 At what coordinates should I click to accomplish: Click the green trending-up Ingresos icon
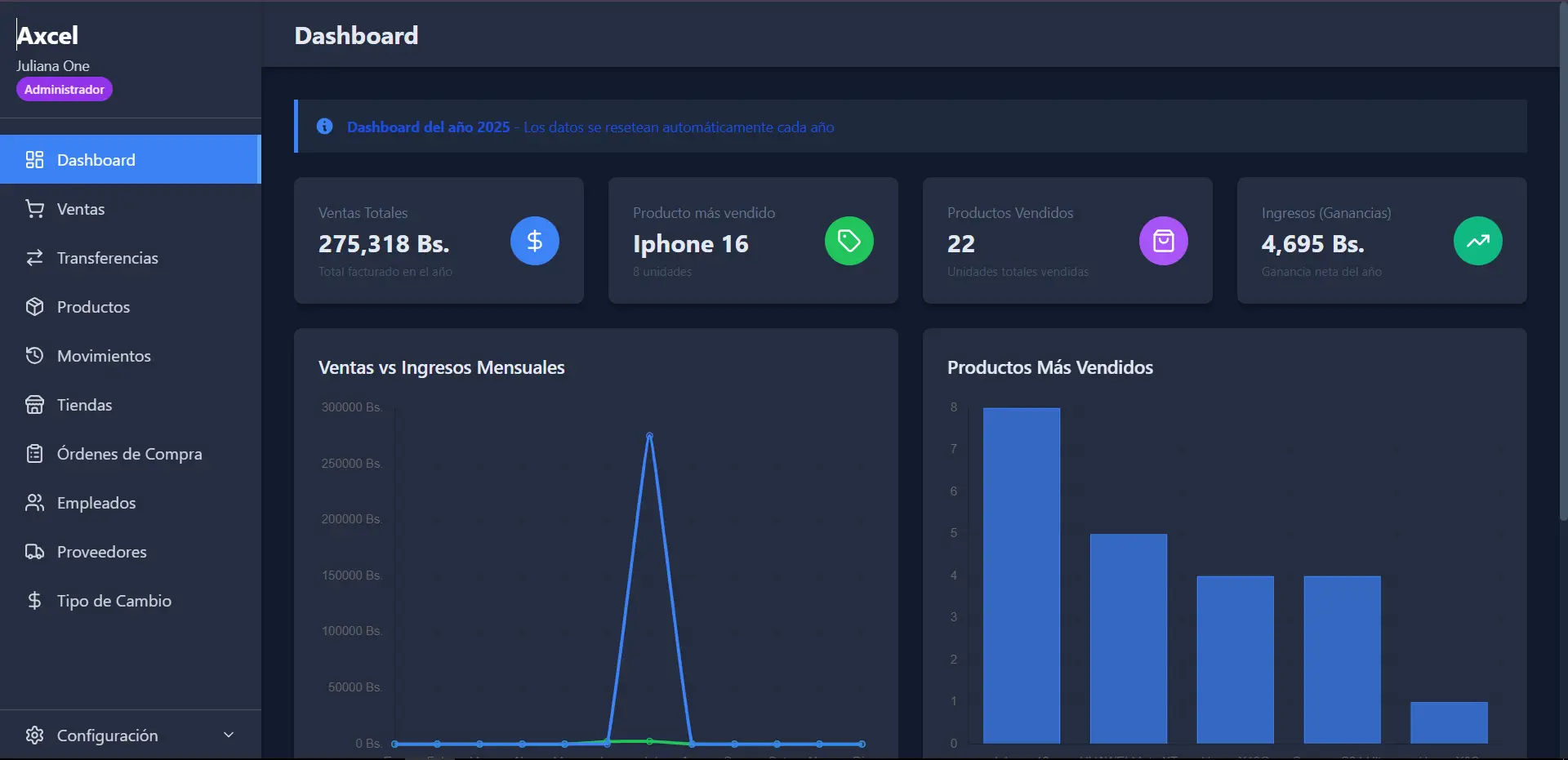point(1478,241)
